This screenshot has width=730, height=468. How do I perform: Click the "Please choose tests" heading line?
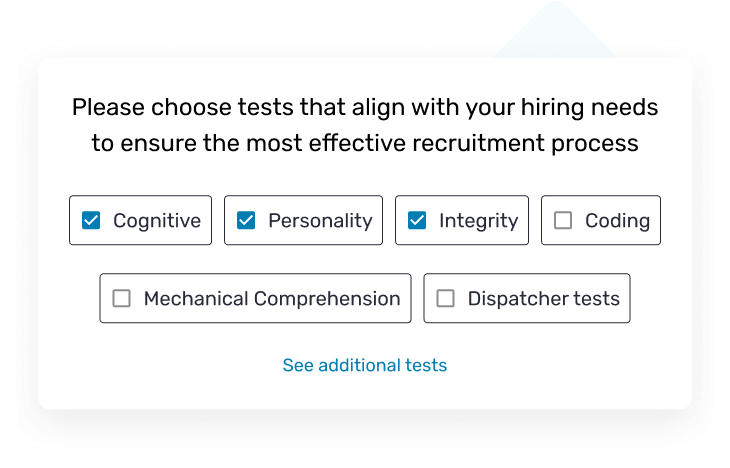click(x=365, y=107)
